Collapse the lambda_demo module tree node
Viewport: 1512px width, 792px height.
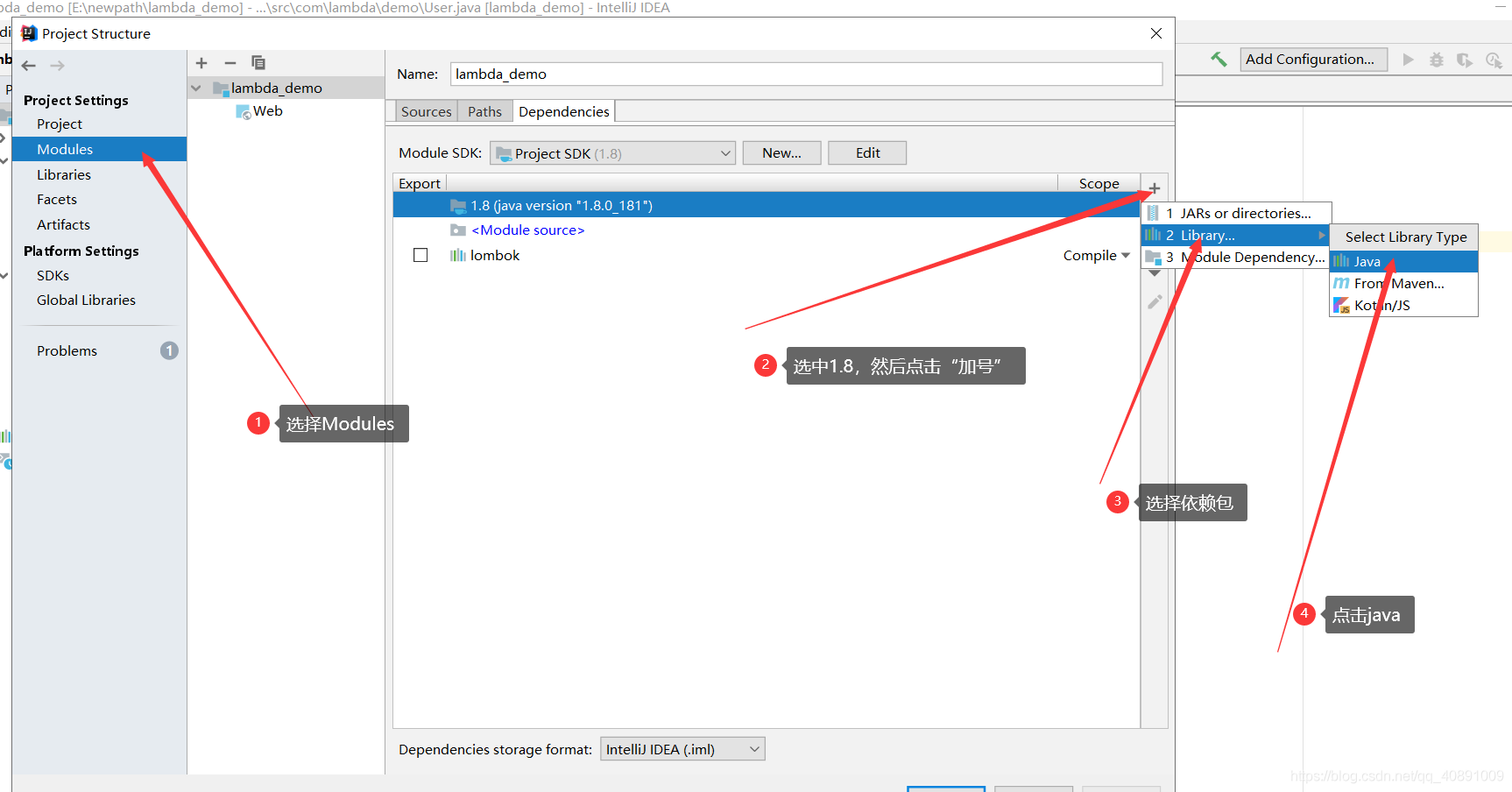pyautogui.click(x=196, y=88)
